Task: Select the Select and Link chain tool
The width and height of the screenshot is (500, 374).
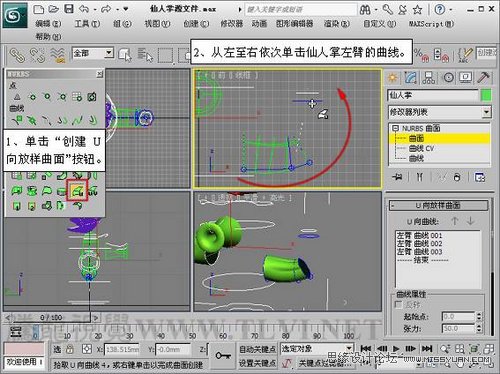Action: (17, 55)
